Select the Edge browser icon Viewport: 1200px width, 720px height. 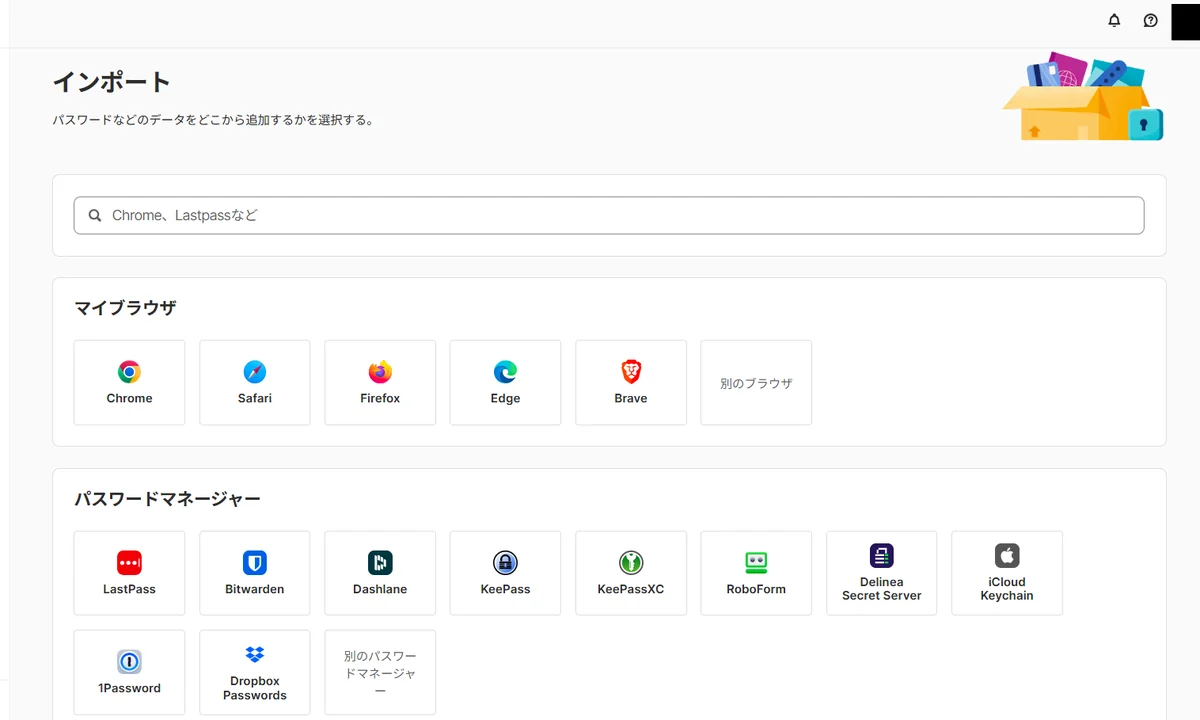(x=505, y=372)
